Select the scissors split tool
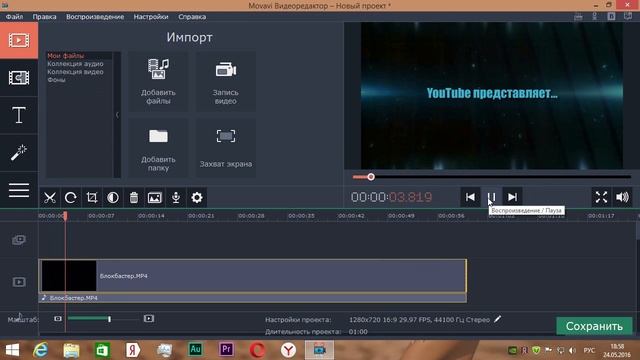640x360 pixels. coord(50,198)
